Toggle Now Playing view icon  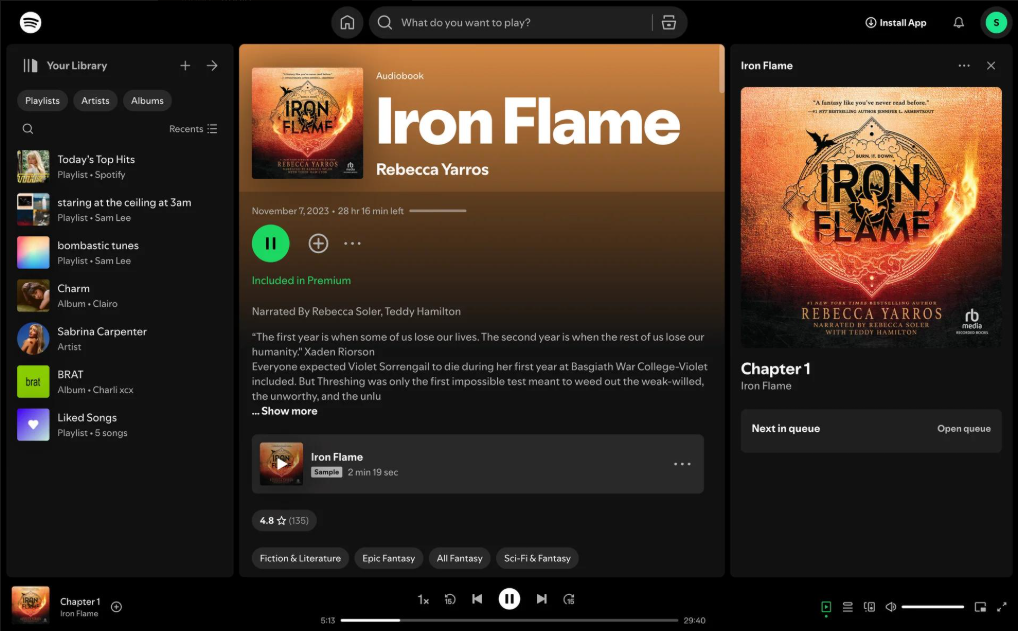pos(826,607)
